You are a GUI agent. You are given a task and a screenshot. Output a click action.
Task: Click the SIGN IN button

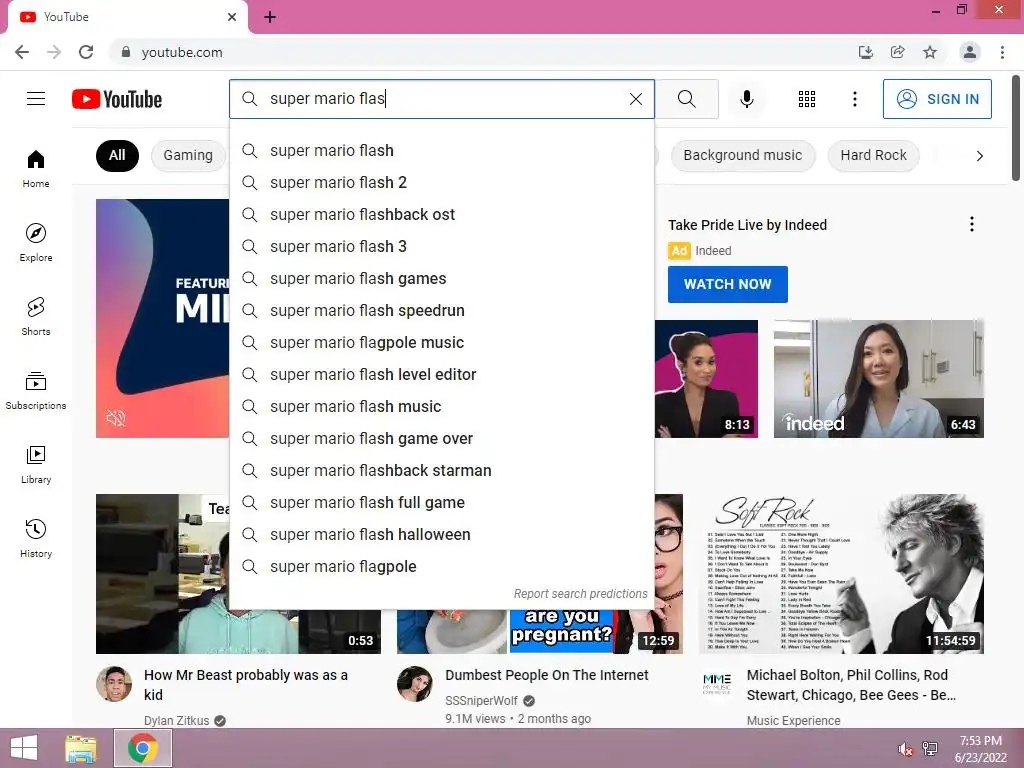click(937, 99)
